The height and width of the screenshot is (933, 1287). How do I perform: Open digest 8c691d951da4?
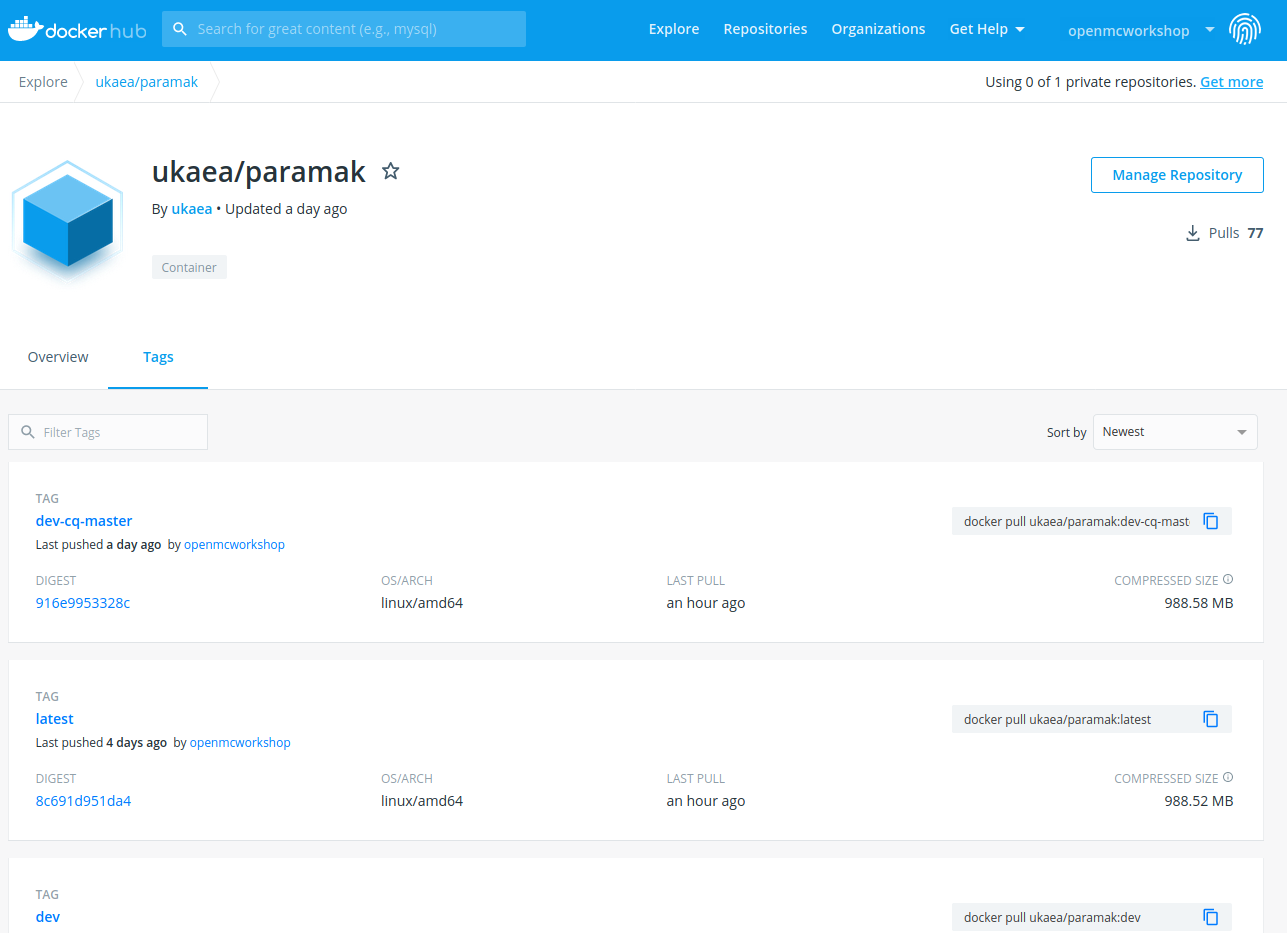click(x=83, y=801)
